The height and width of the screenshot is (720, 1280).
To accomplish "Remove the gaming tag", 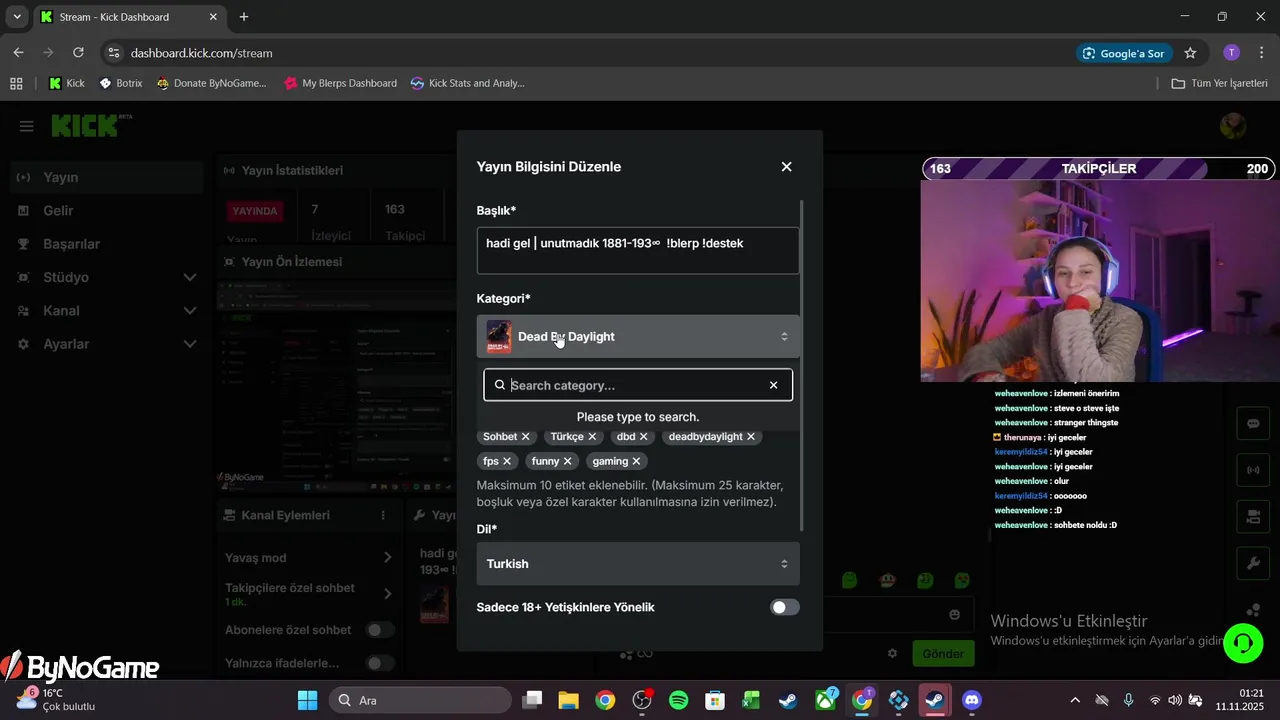I will click(637, 461).
